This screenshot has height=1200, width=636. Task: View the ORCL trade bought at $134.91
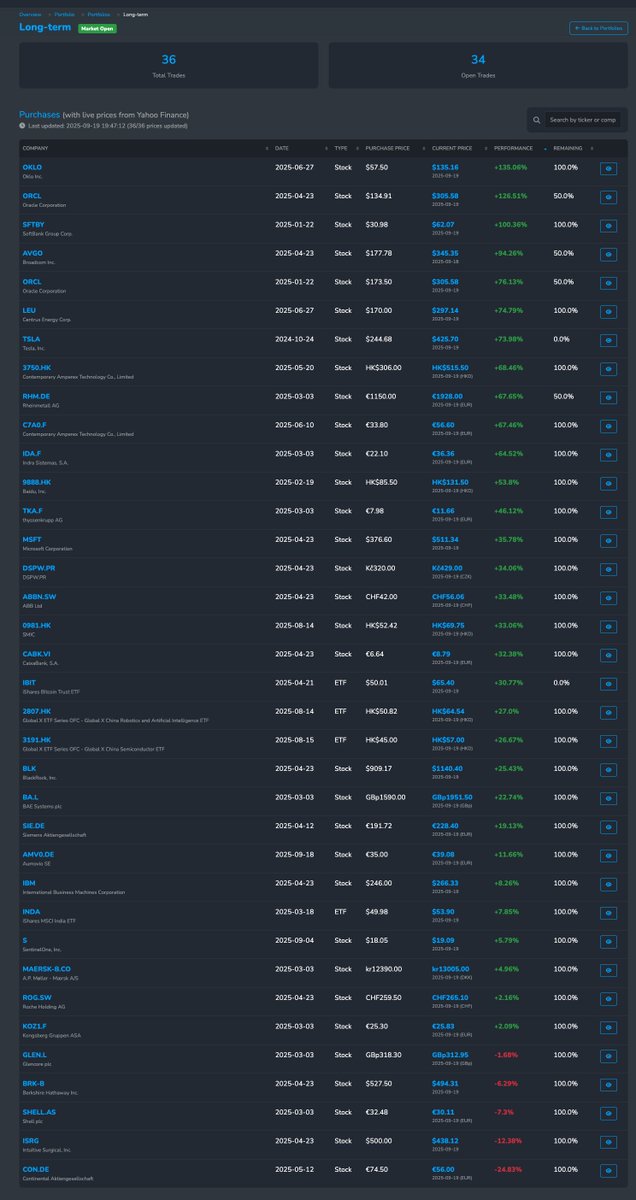click(x=609, y=198)
